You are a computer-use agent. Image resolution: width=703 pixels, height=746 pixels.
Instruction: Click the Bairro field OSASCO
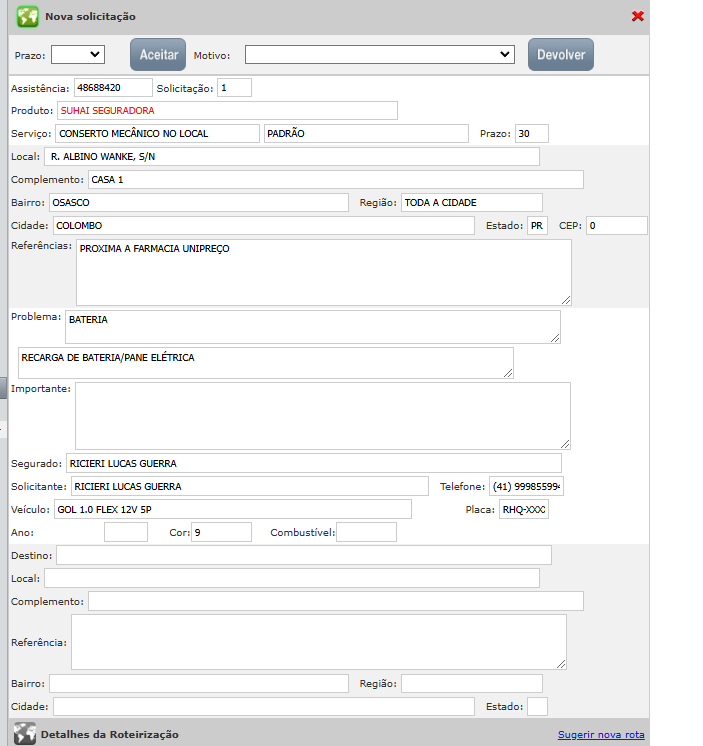[x=199, y=203]
